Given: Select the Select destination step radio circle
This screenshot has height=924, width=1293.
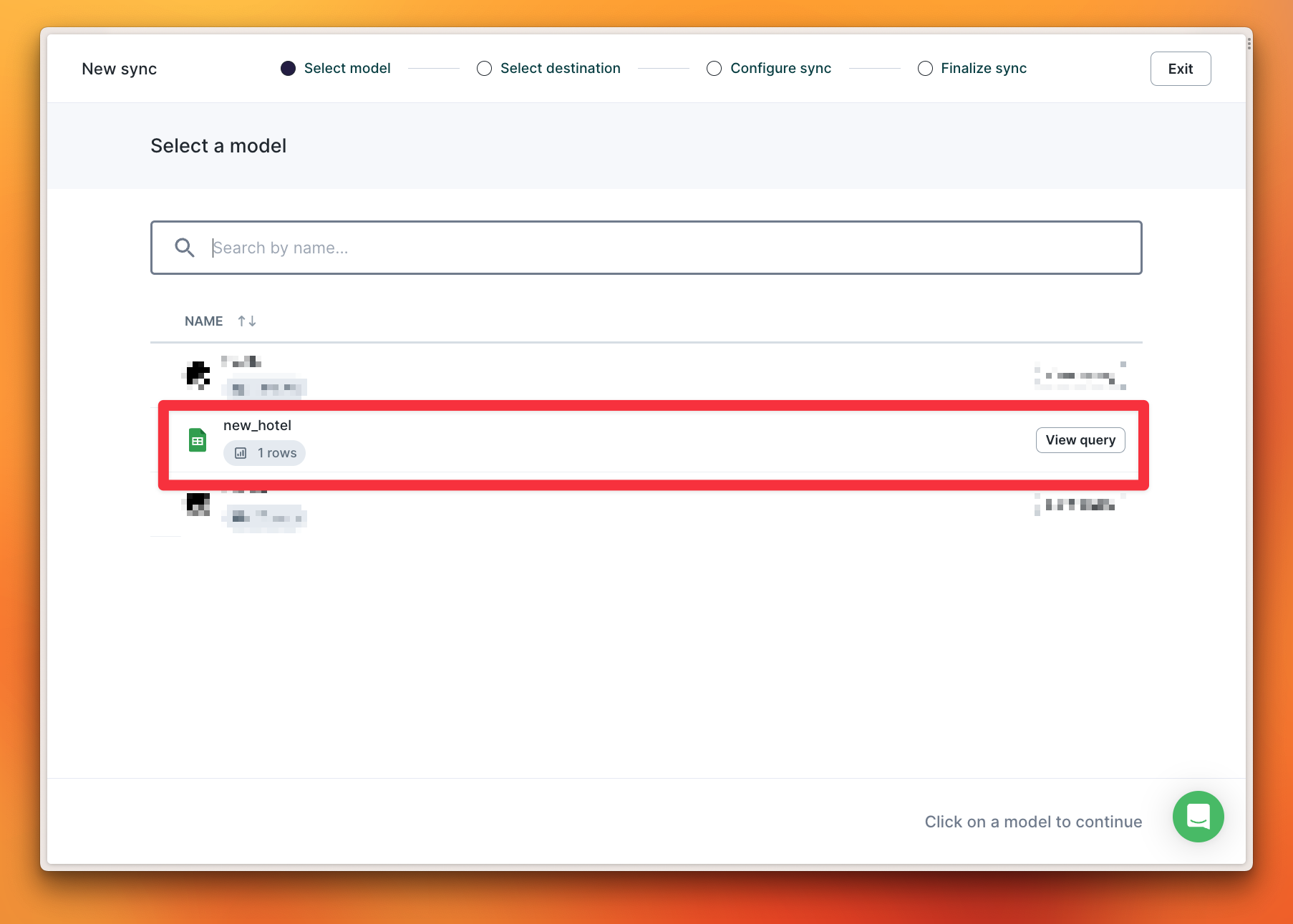Looking at the screenshot, I should 484,68.
